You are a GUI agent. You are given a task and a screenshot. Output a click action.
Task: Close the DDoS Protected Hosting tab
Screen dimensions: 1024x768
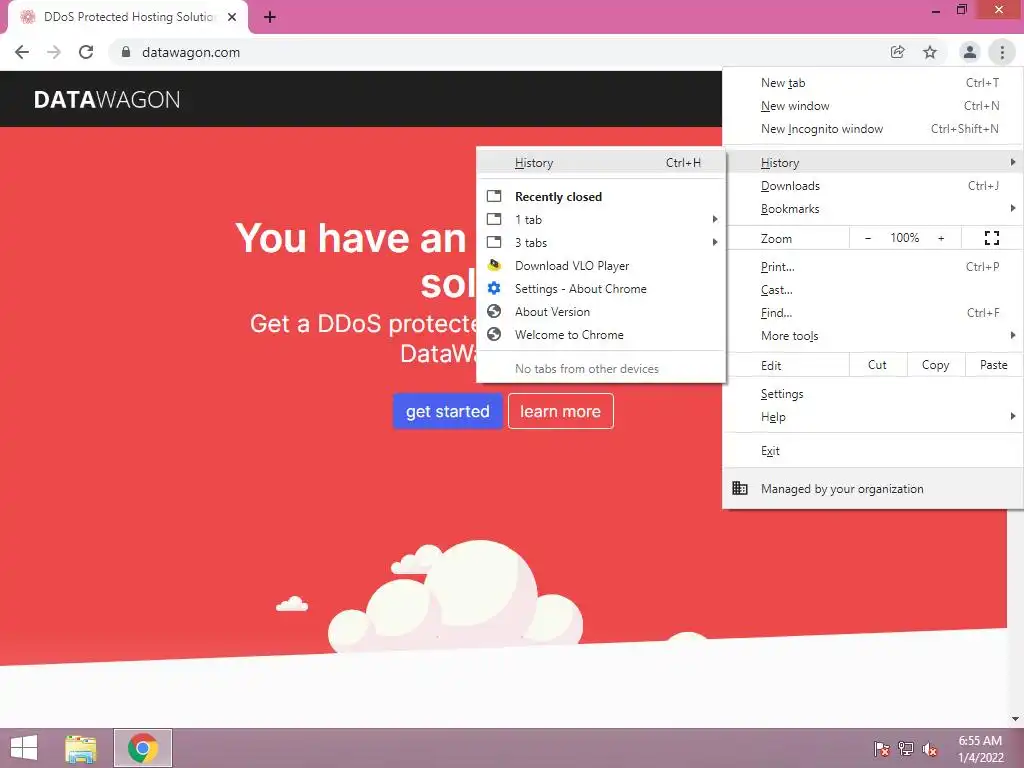(x=232, y=17)
